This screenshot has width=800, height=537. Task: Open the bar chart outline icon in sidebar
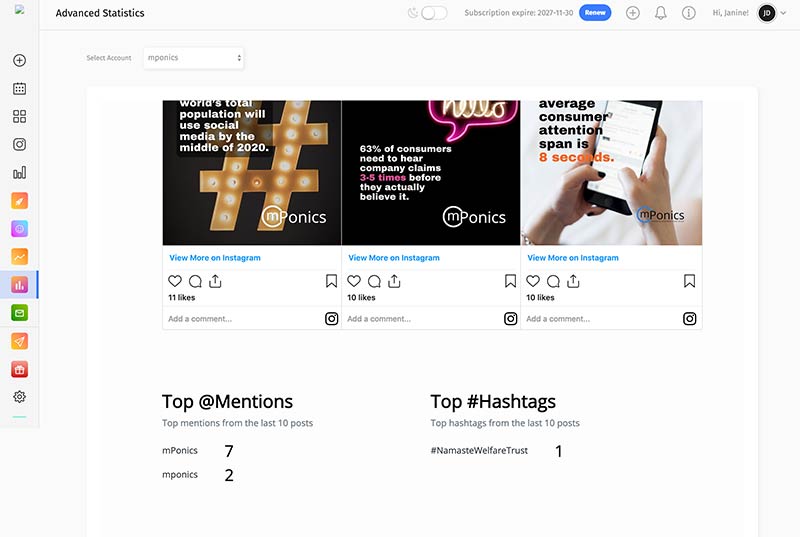click(19, 172)
